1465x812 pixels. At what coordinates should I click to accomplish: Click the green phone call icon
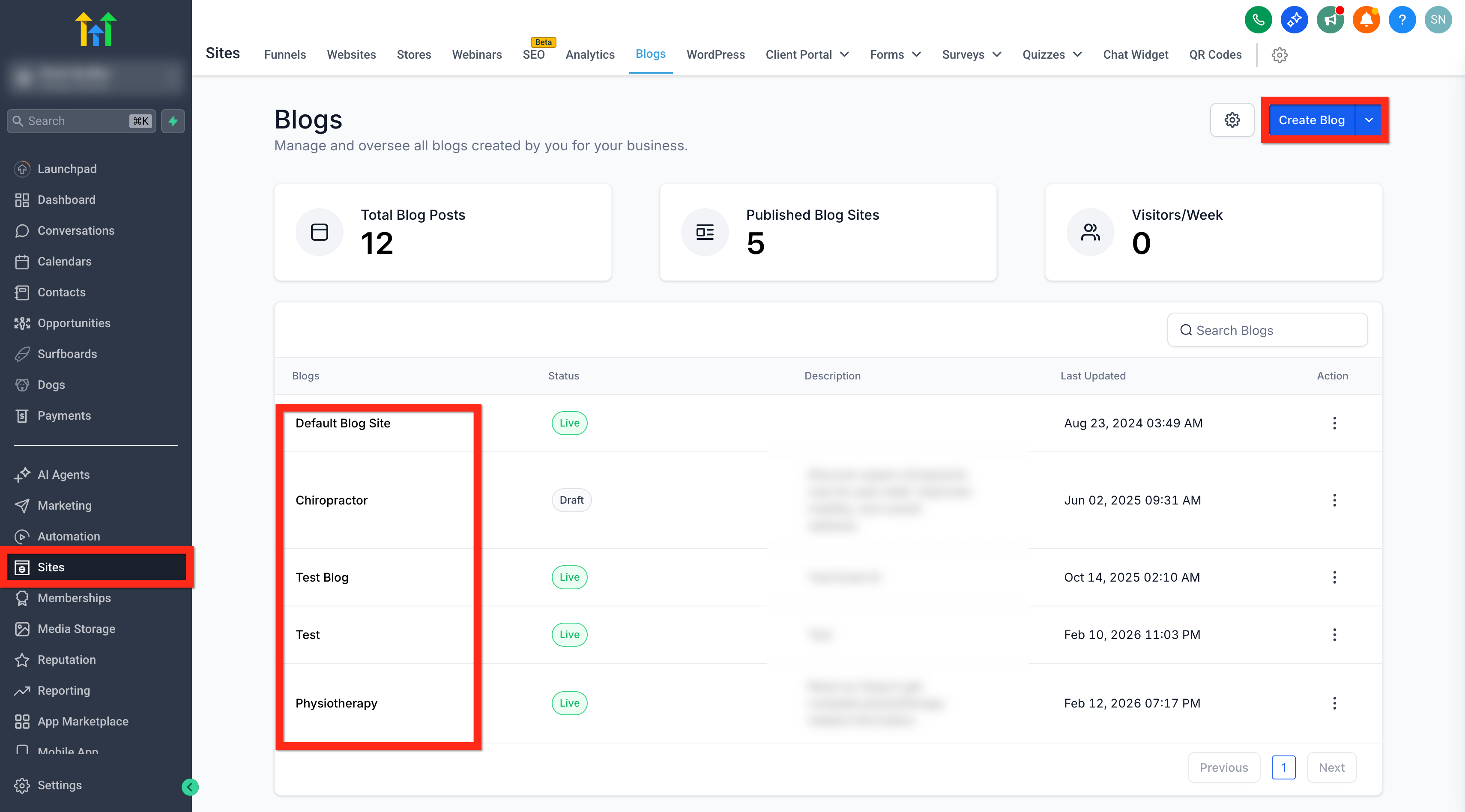pyautogui.click(x=1258, y=20)
